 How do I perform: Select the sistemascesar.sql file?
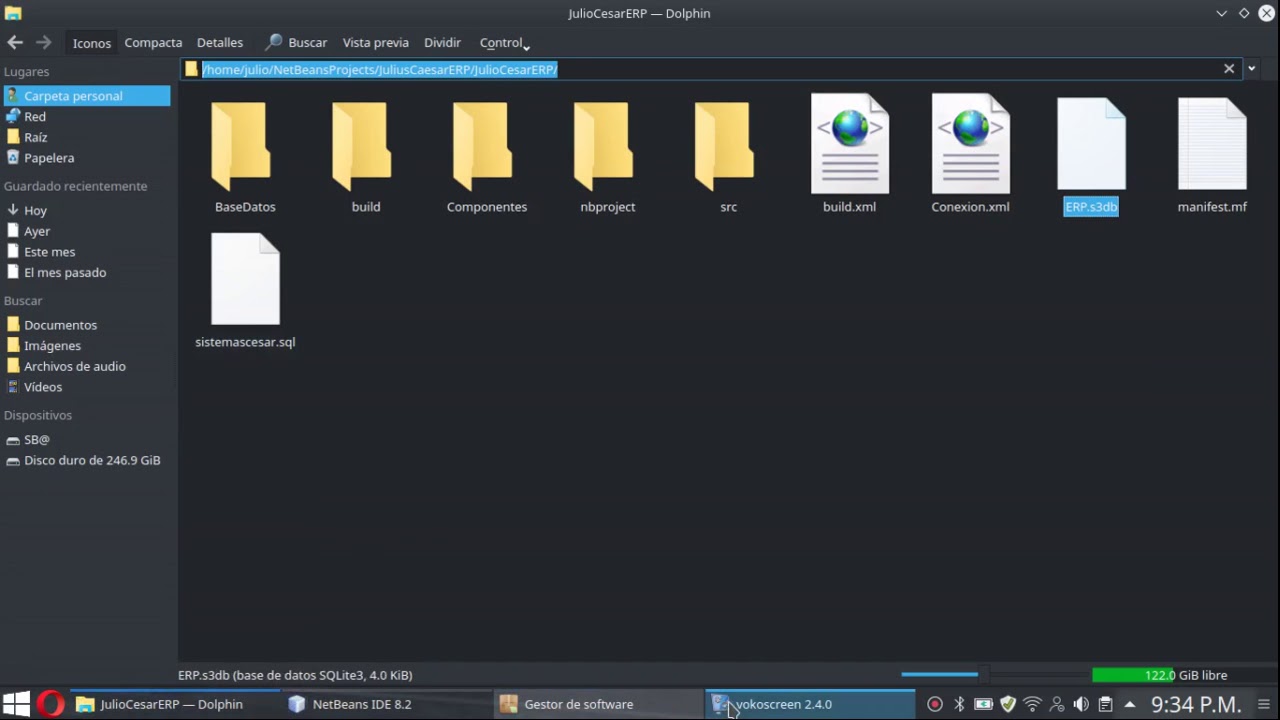tap(245, 291)
